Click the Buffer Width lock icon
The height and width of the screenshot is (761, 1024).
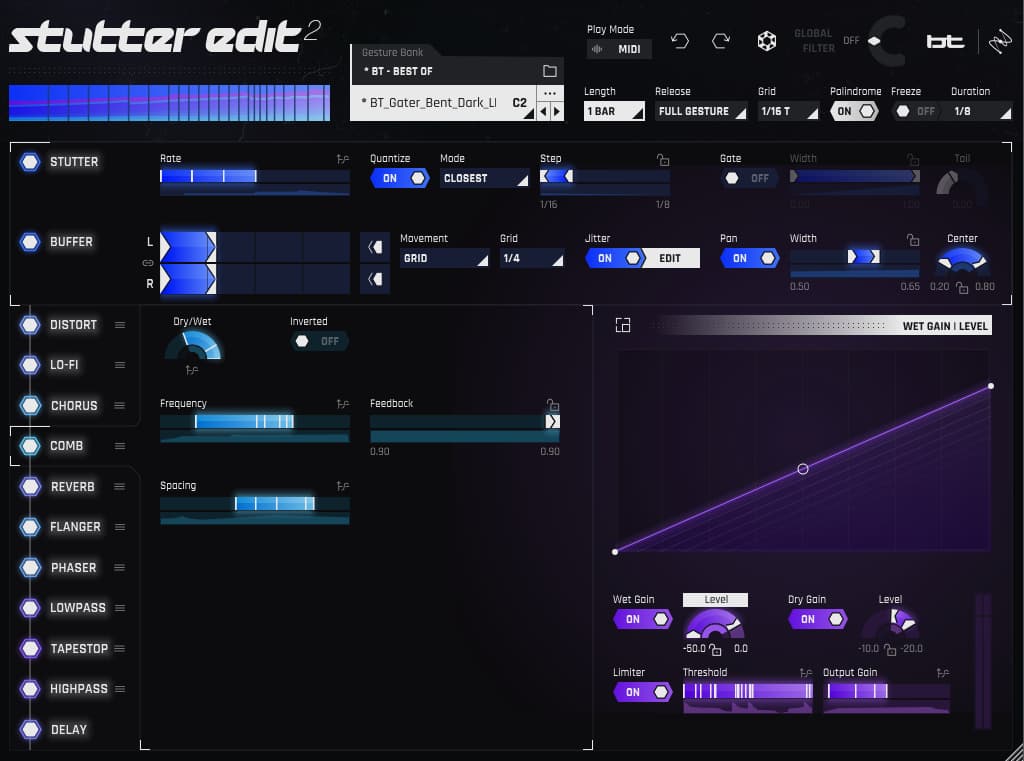pos(913,240)
